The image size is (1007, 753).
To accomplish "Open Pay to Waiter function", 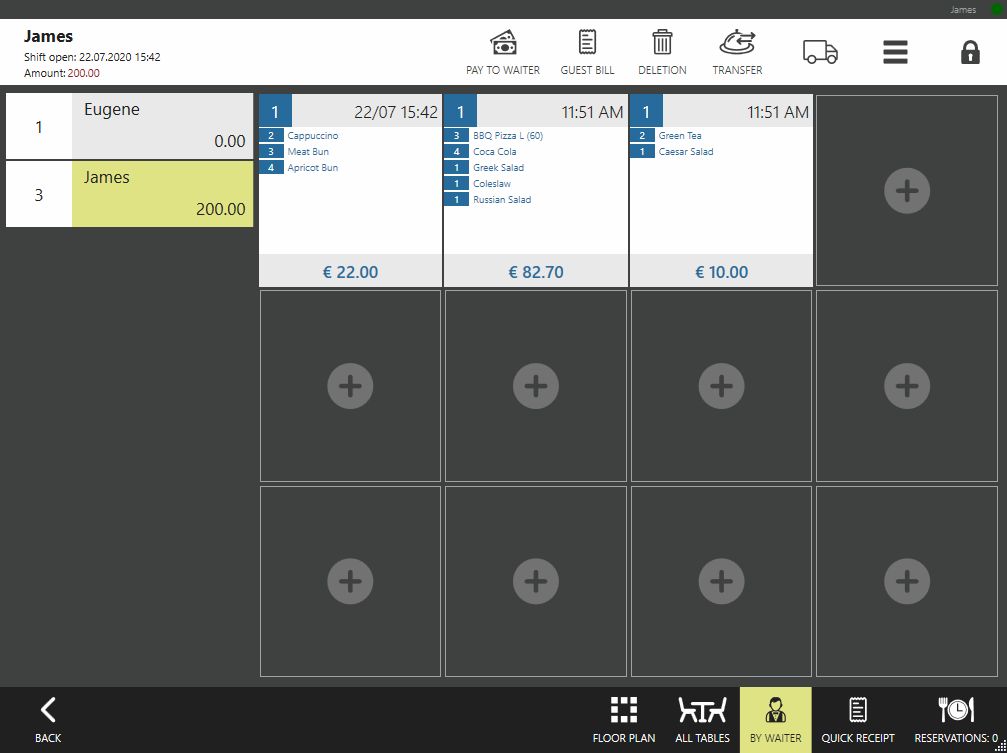I will [502, 52].
